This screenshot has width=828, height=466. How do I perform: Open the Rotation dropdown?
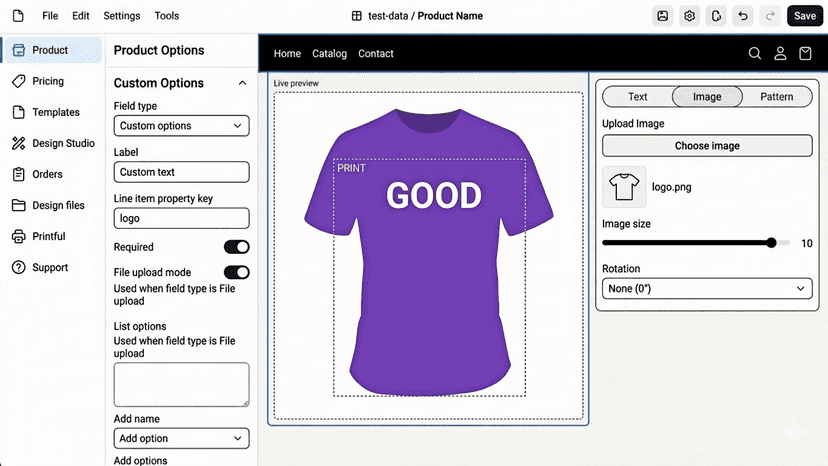click(x=707, y=288)
